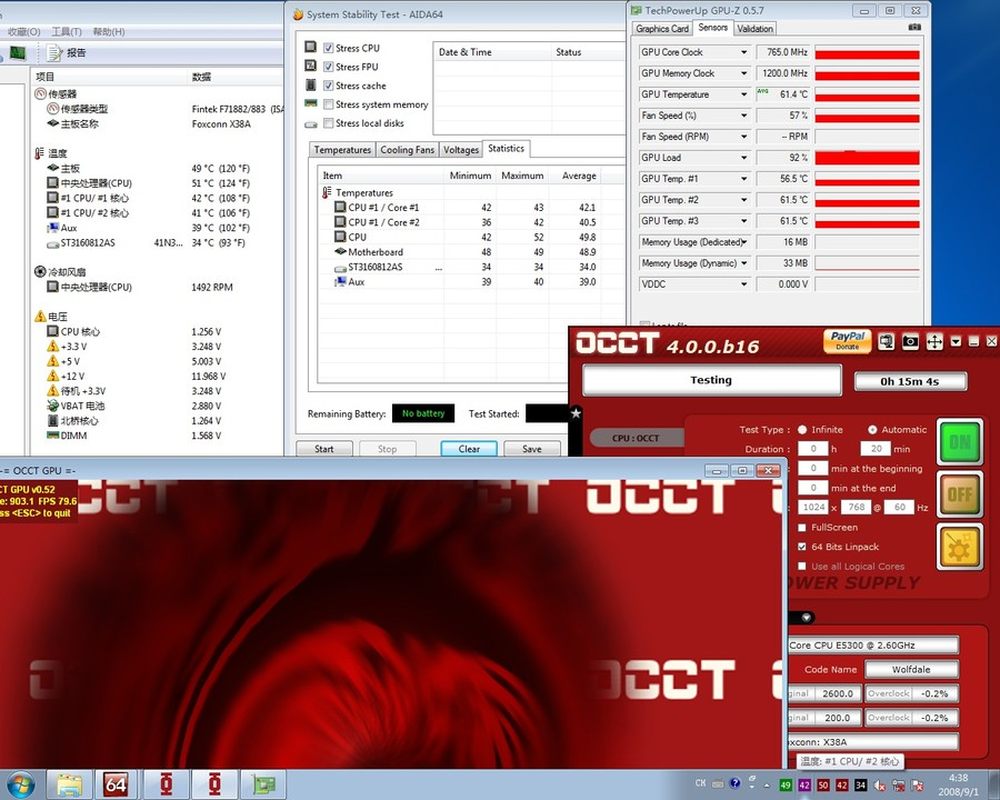The height and width of the screenshot is (800, 1000).
Task: Enable the Stress system memory checkbox
Action: click(x=328, y=105)
